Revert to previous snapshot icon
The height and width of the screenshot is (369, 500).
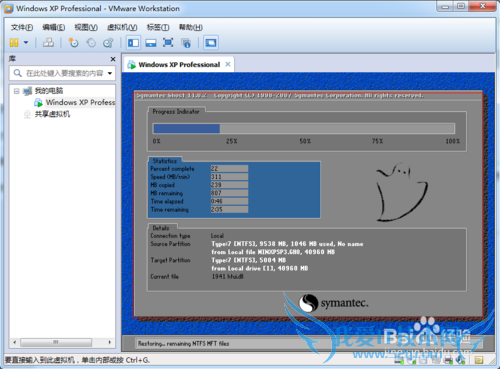91,43
